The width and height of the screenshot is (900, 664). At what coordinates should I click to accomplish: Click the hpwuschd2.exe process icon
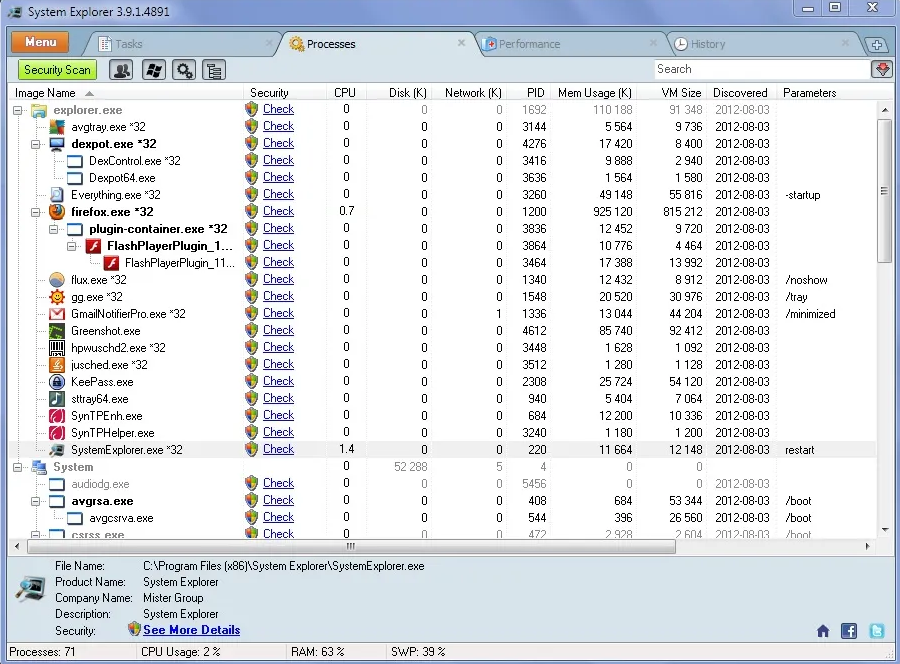[57, 348]
